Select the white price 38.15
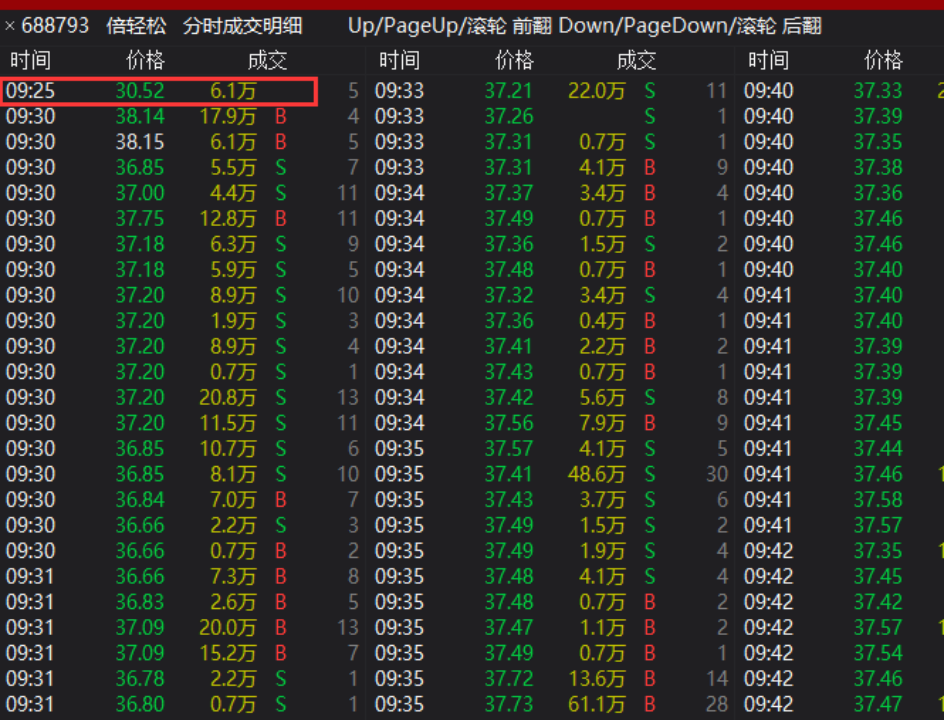The height and width of the screenshot is (720, 944). click(x=140, y=142)
